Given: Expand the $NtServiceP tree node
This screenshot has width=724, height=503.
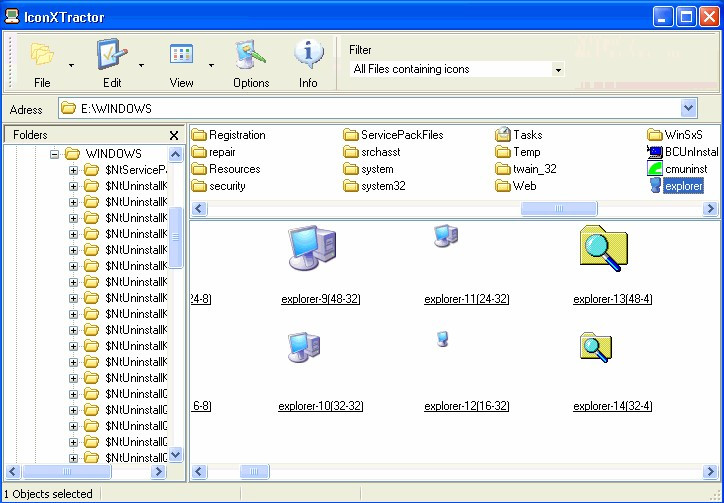Looking at the screenshot, I should (x=73, y=170).
